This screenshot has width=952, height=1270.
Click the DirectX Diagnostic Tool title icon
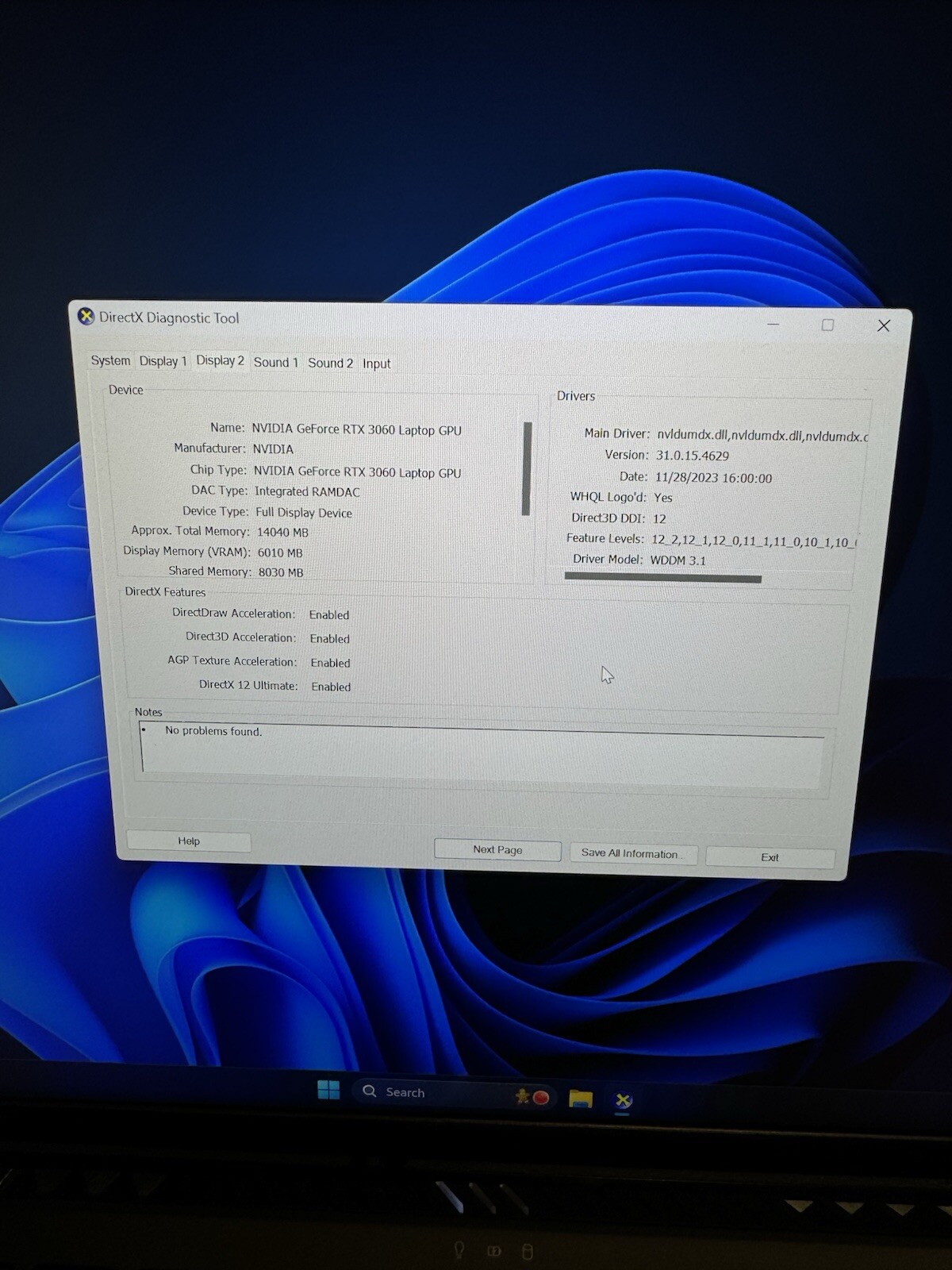pyautogui.click(x=86, y=317)
